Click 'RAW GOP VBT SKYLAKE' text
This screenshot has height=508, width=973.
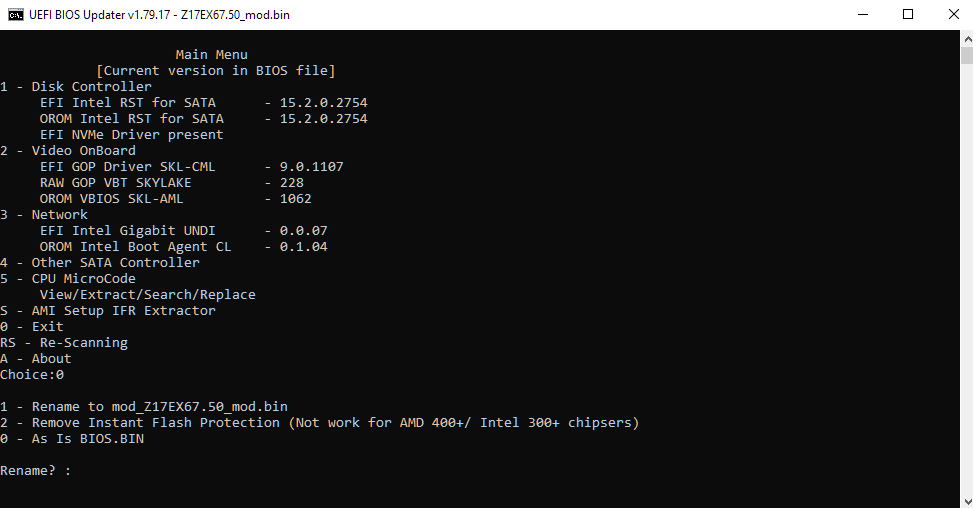(x=115, y=182)
